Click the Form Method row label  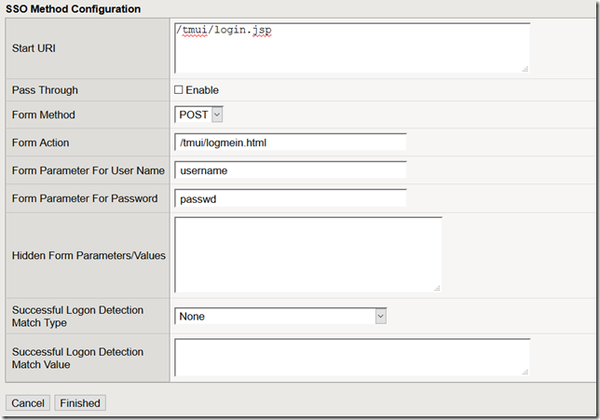[43, 115]
